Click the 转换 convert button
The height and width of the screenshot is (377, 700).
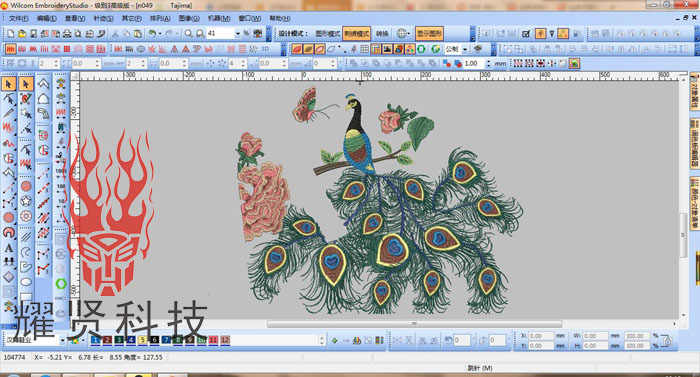382,34
